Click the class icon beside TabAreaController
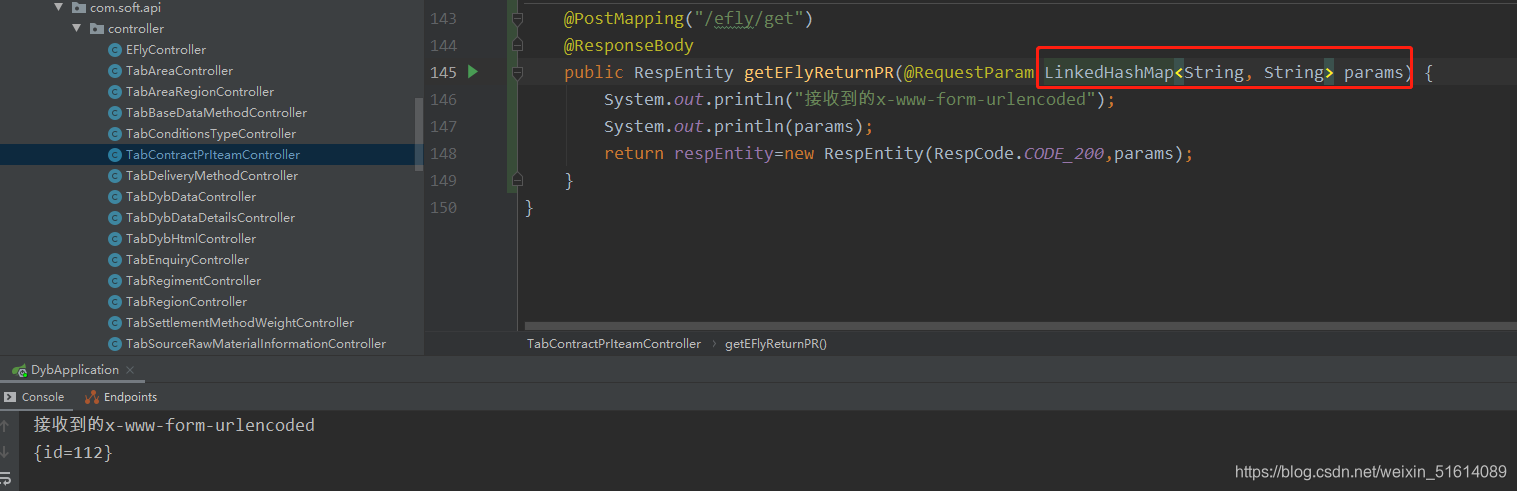 (x=115, y=71)
